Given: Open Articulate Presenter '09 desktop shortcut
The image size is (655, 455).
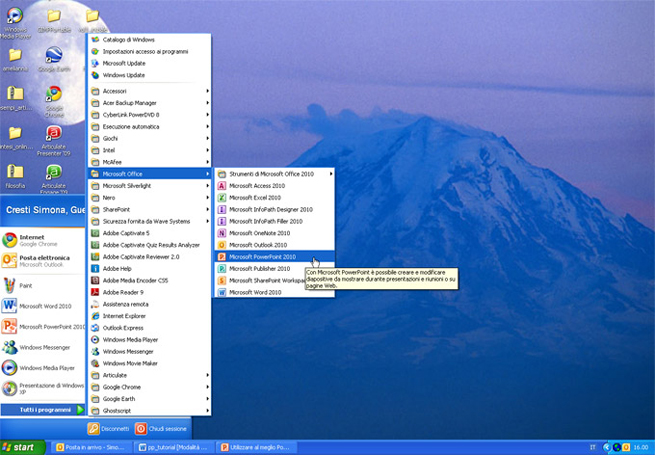Looking at the screenshot, I should pyautogui.click(x=53, y=141).
